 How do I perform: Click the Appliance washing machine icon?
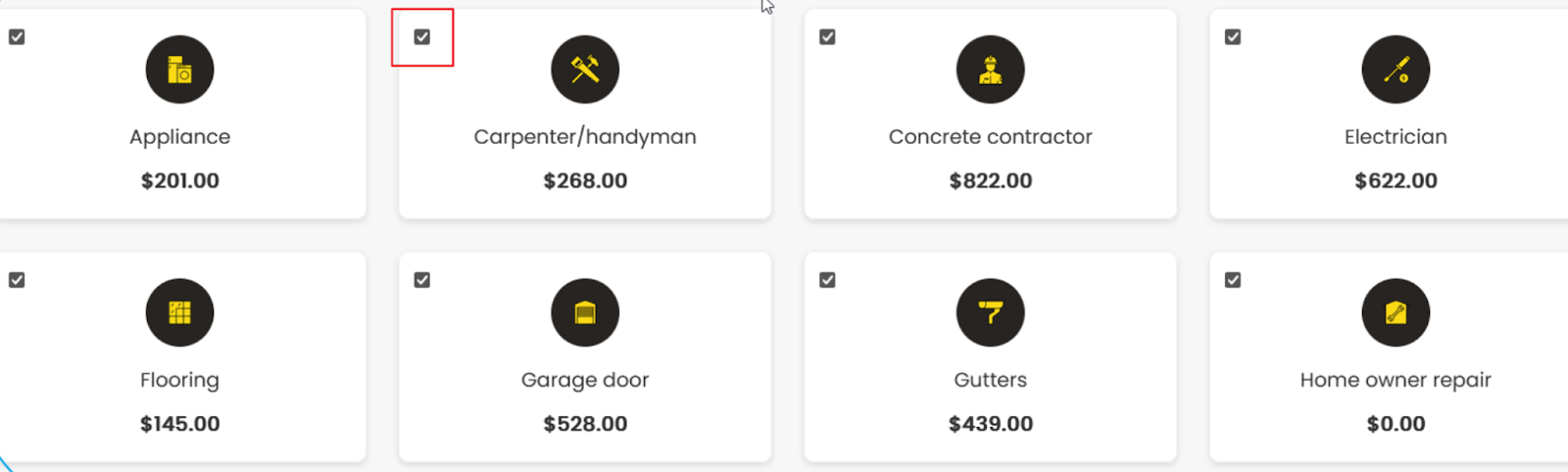tap(179, 70)
